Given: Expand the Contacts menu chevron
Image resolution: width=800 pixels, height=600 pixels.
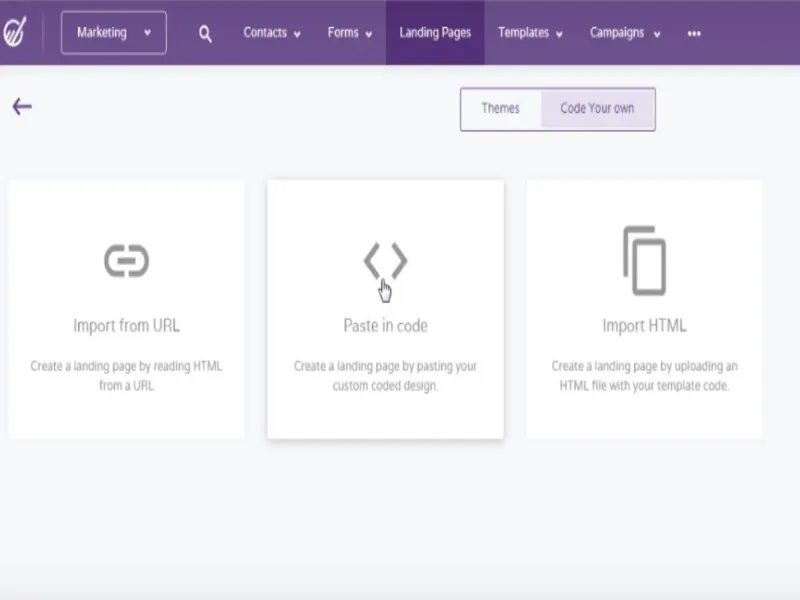Looking at the screenshot, I should (x=297, y=34).
